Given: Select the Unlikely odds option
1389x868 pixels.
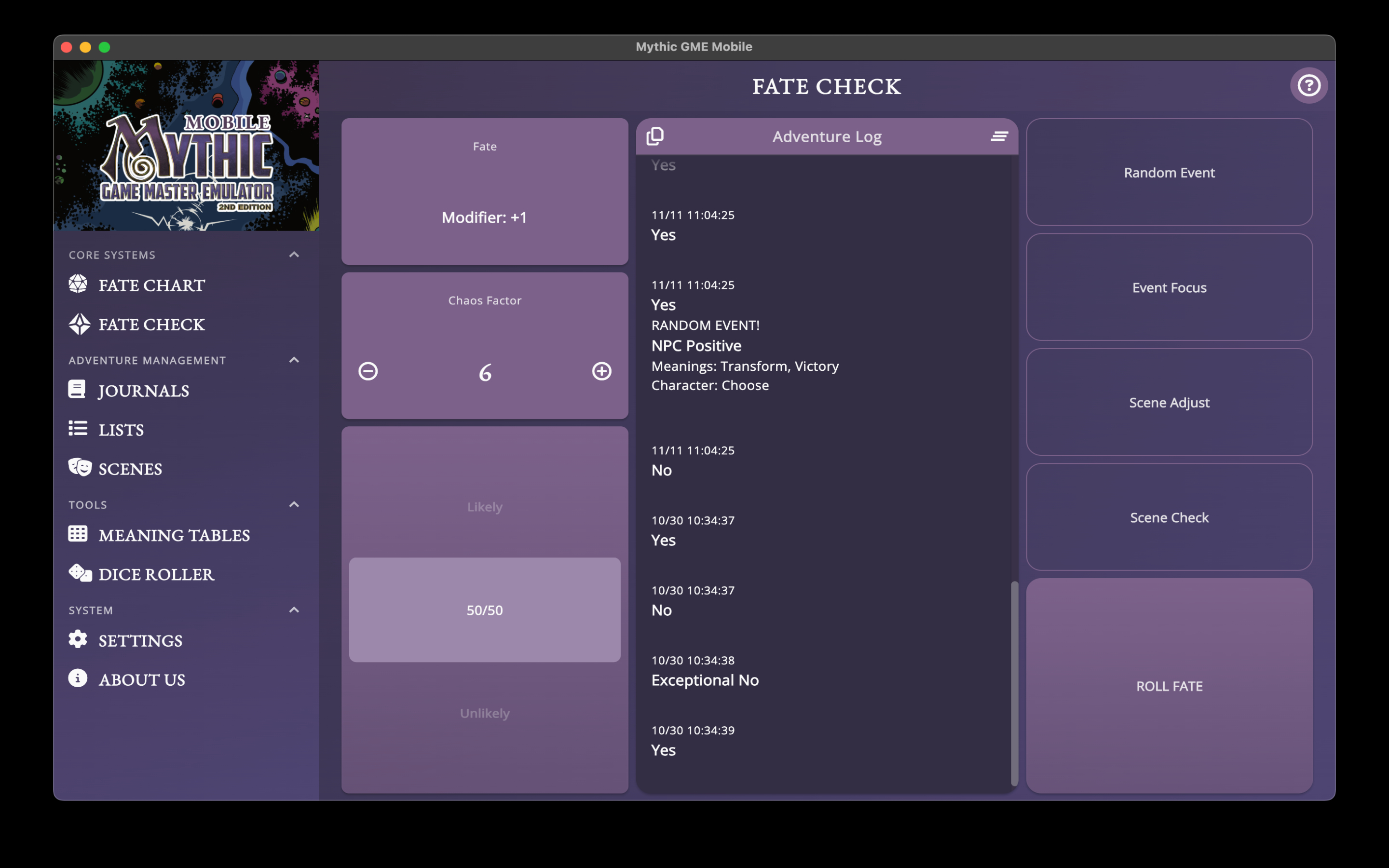Looking at the screenshot, I should (484, 713).
